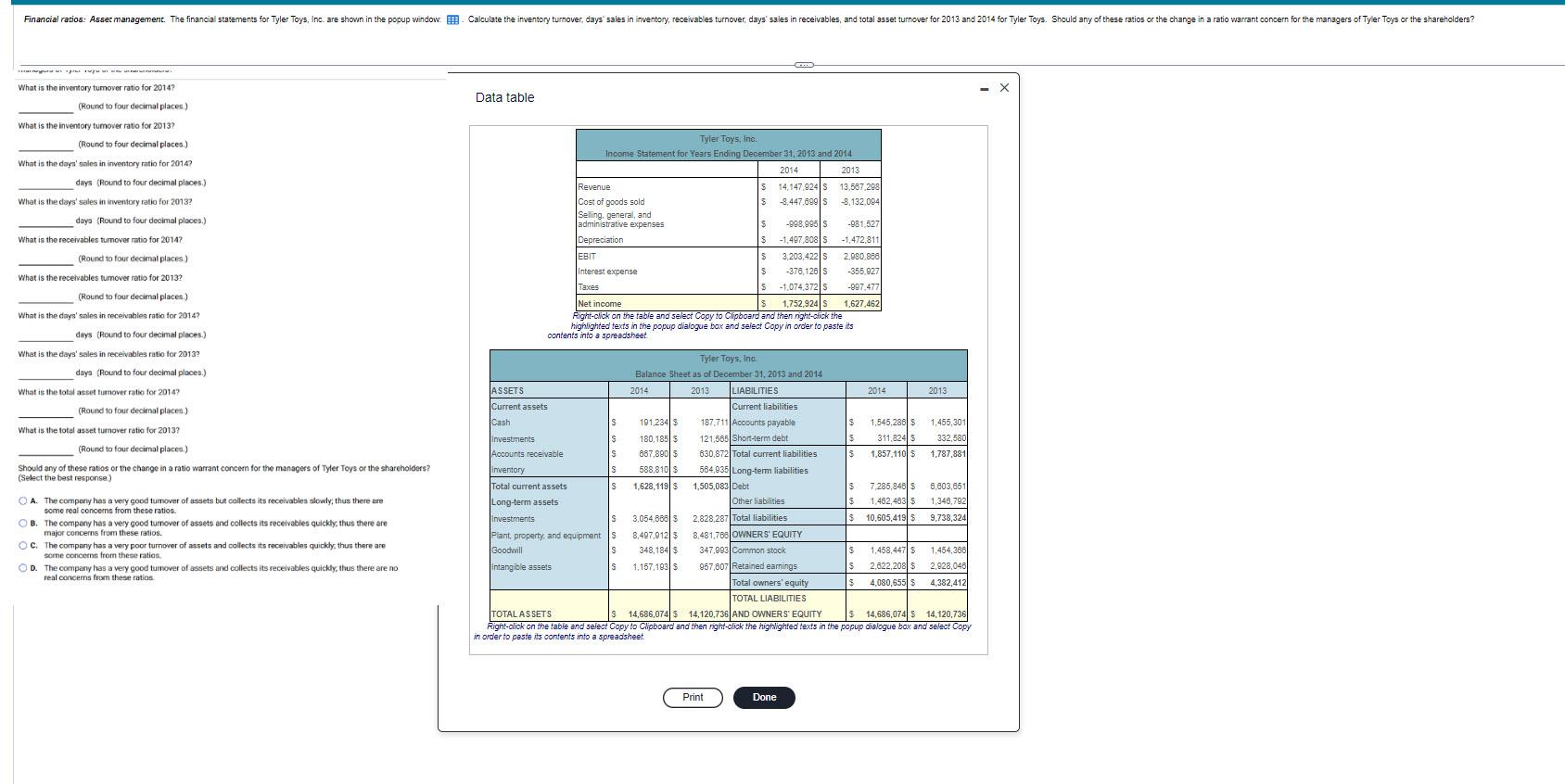Select the EBIT row label

pos(587,256)
